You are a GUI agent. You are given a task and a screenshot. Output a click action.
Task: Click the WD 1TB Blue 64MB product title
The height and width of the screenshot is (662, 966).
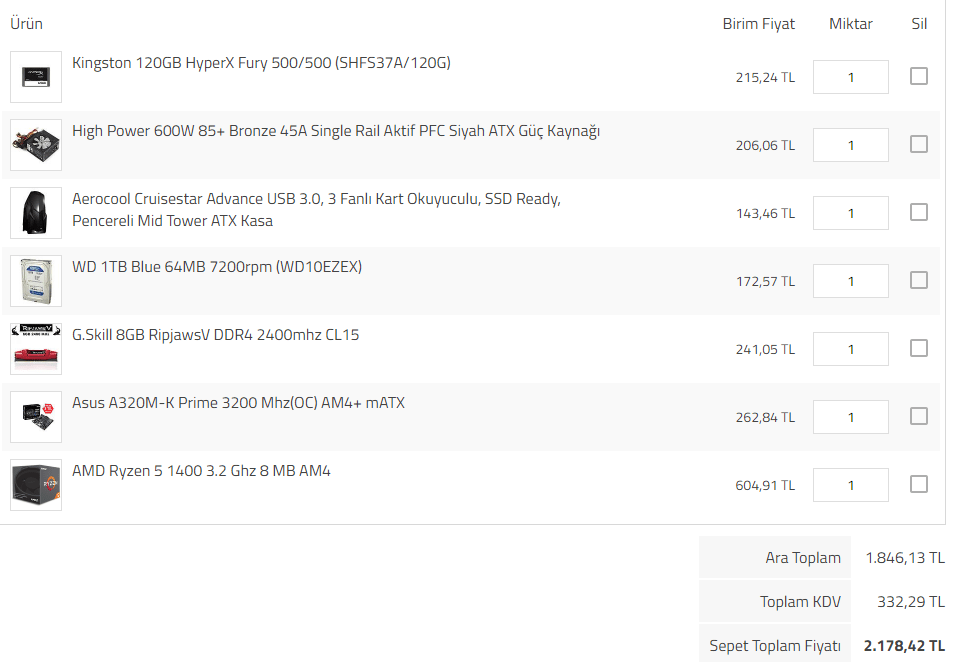[217, 267]
